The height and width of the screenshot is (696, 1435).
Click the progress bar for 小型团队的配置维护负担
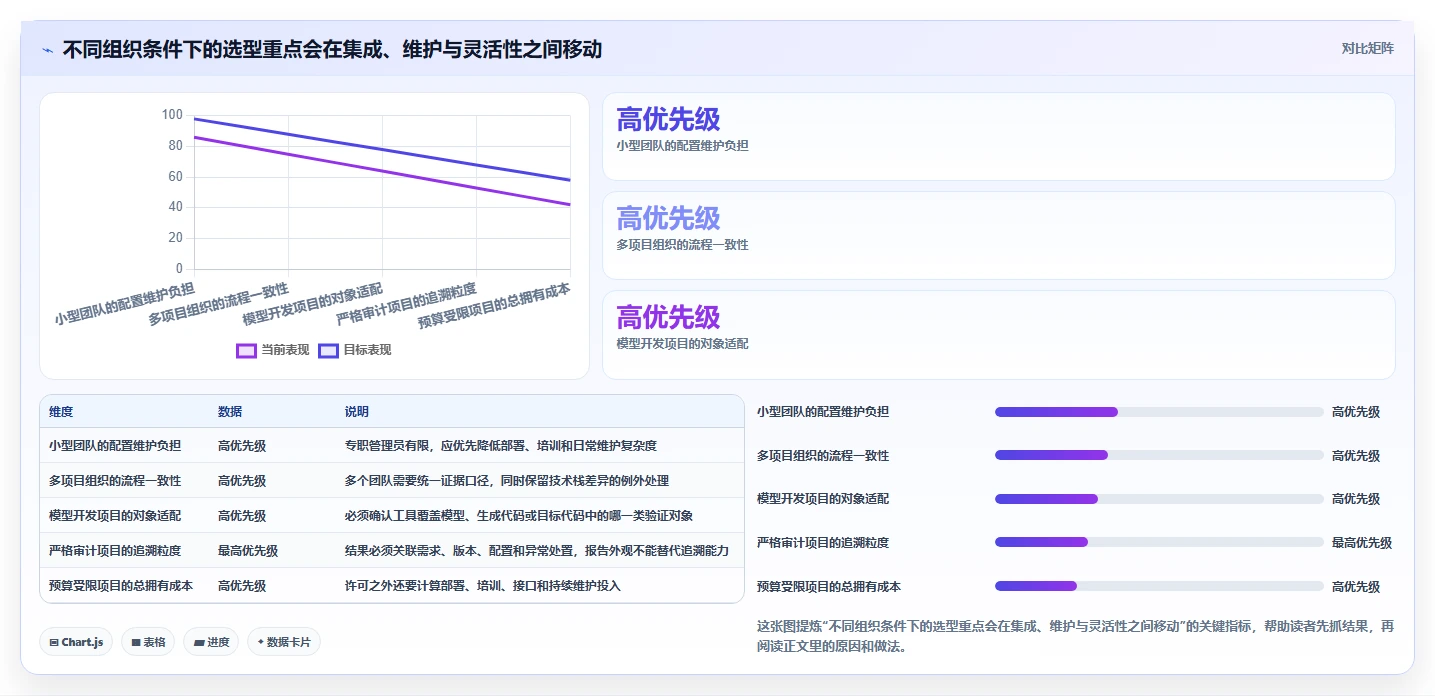point(1159,412)
